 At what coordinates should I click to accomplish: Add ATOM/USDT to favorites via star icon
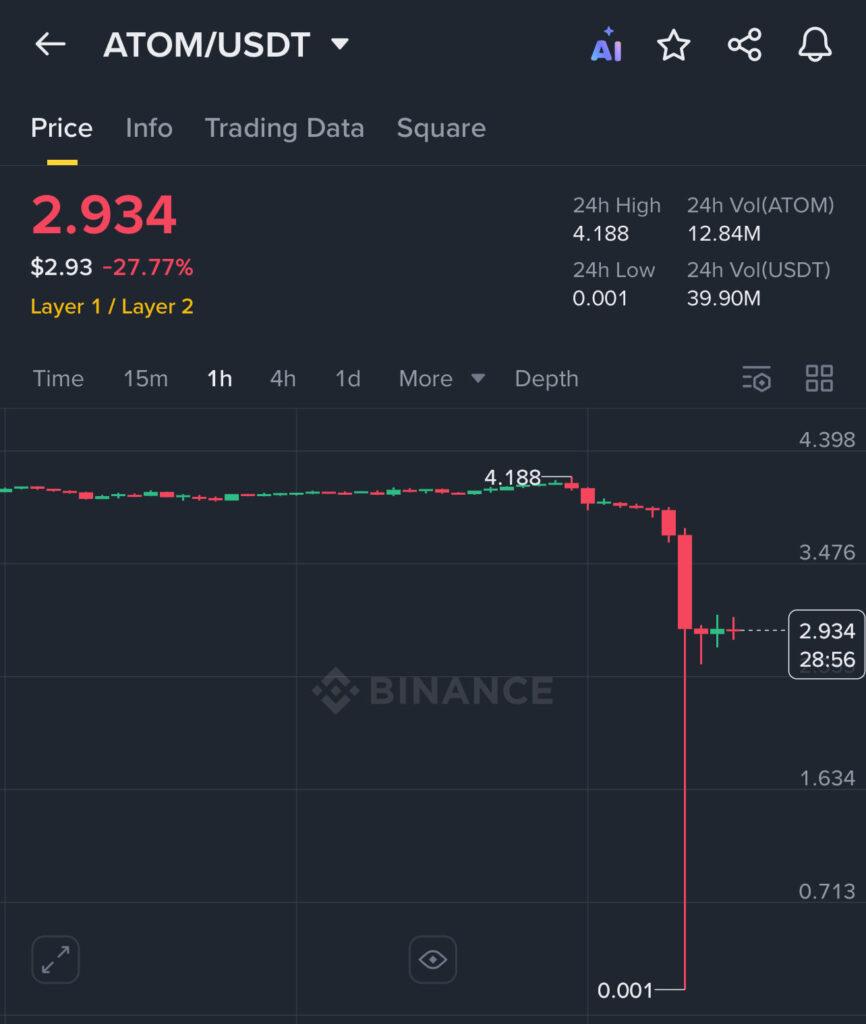[x=674, y=44]
